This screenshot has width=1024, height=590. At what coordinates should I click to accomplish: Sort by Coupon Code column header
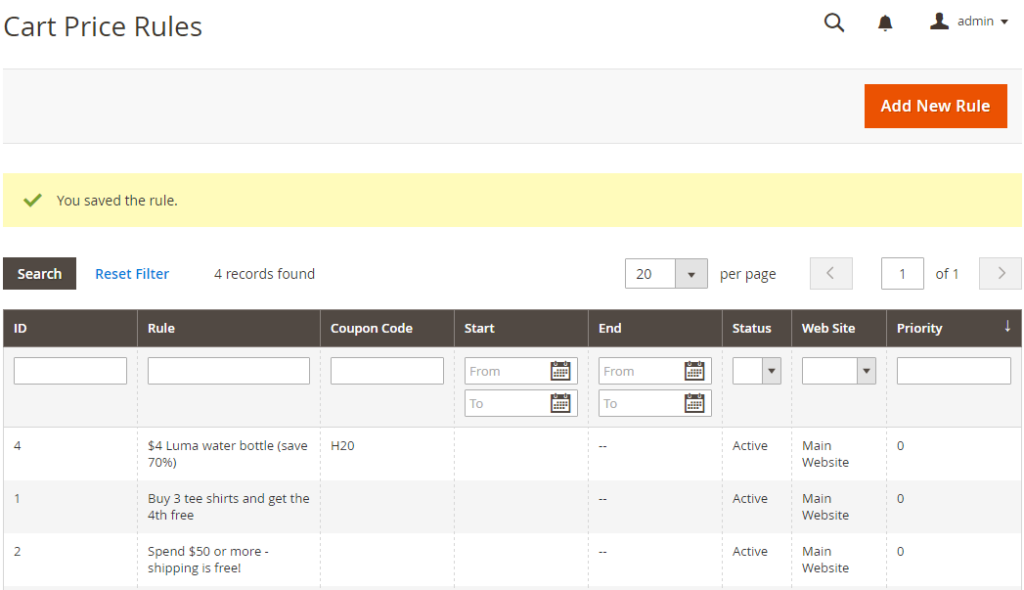click(x=387, y=328)
